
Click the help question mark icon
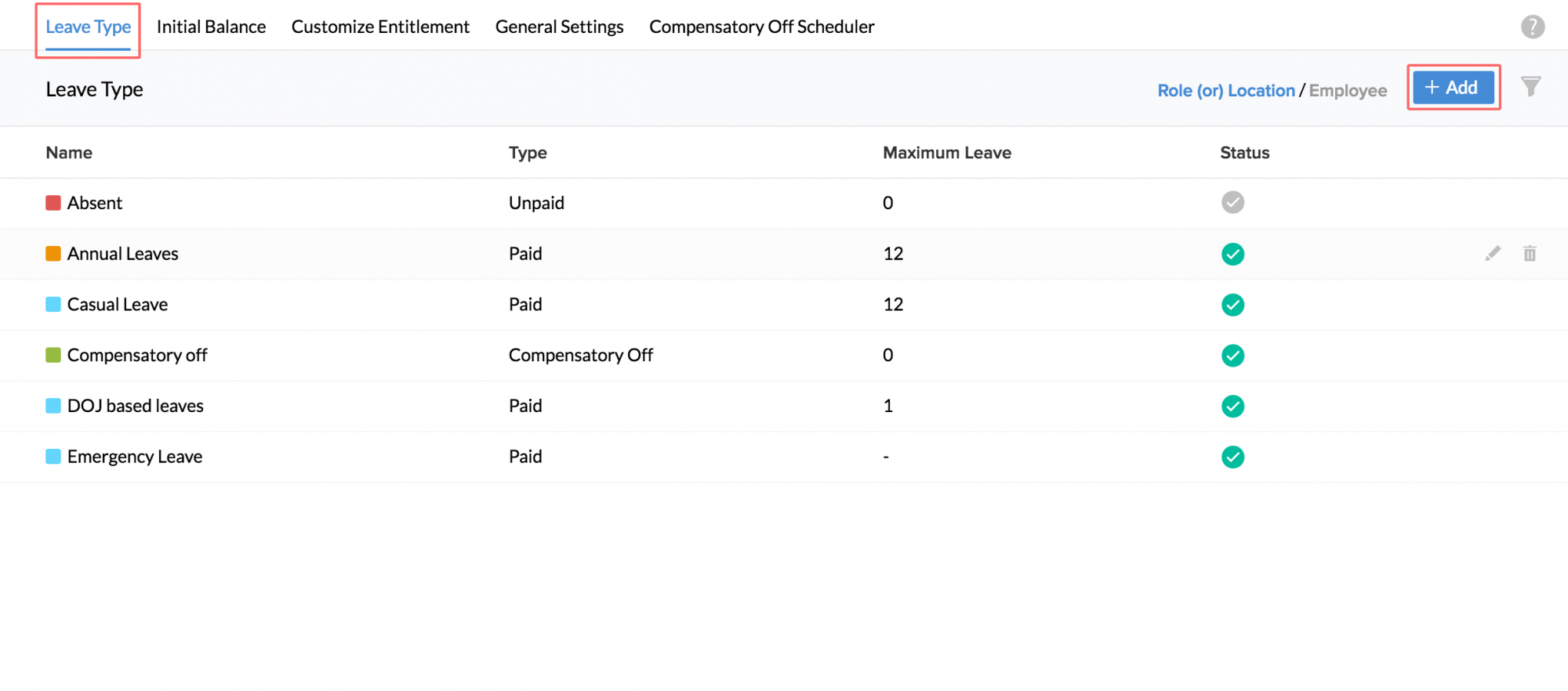1533,27
